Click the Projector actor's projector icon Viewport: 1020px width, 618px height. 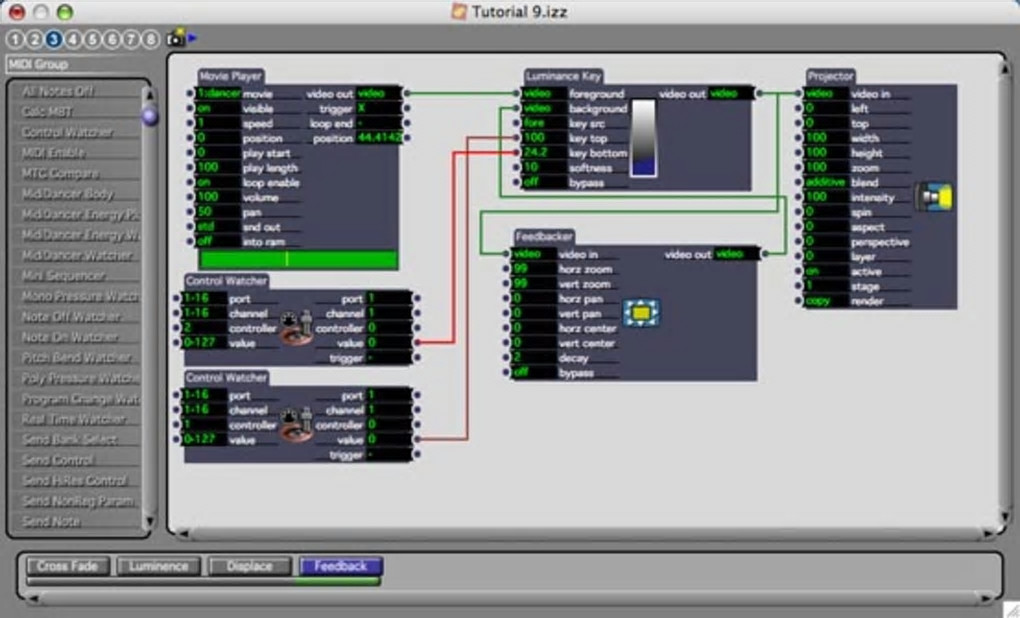pos(935,197)
